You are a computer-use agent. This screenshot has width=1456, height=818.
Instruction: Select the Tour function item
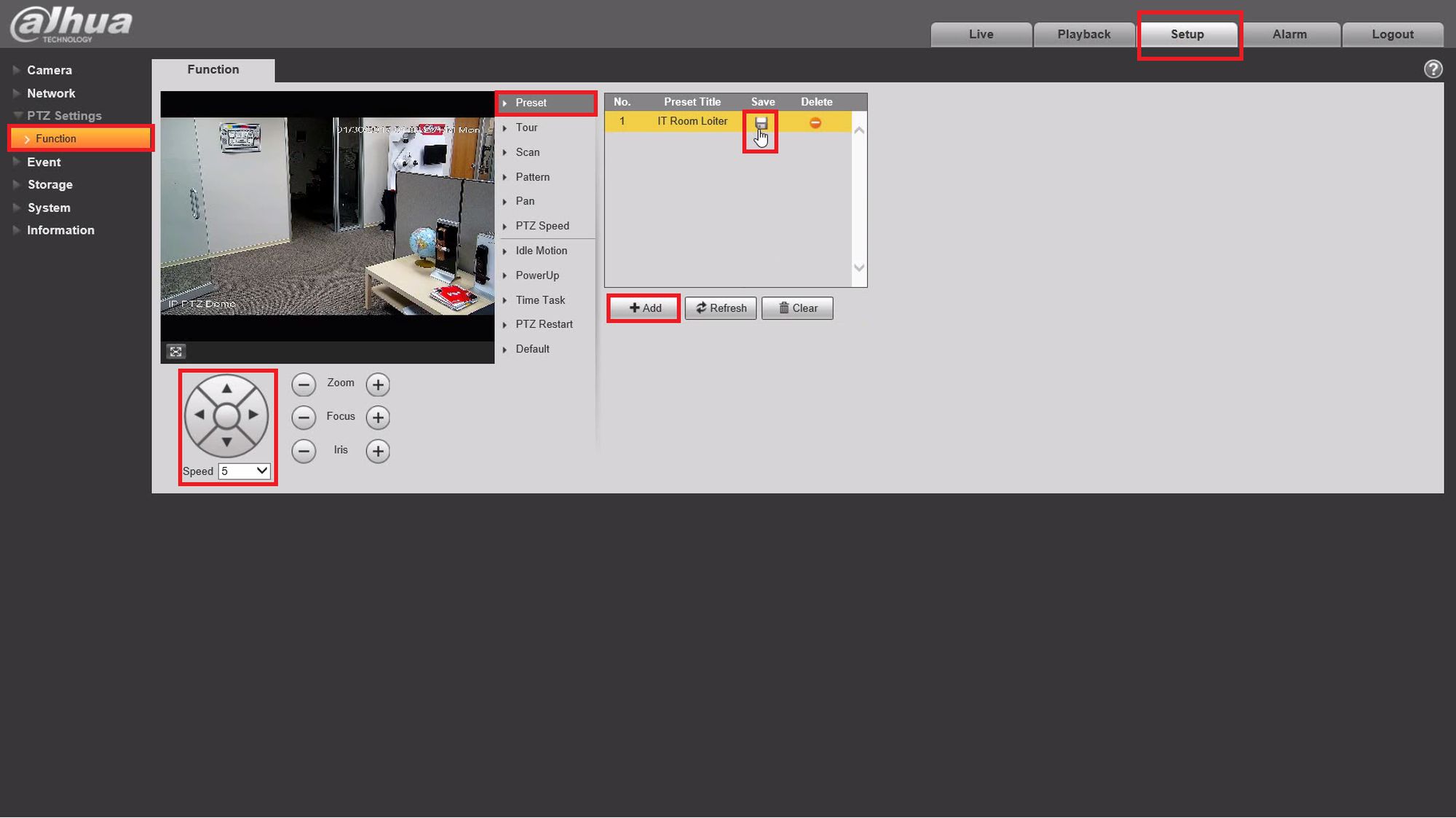point(526,127)
